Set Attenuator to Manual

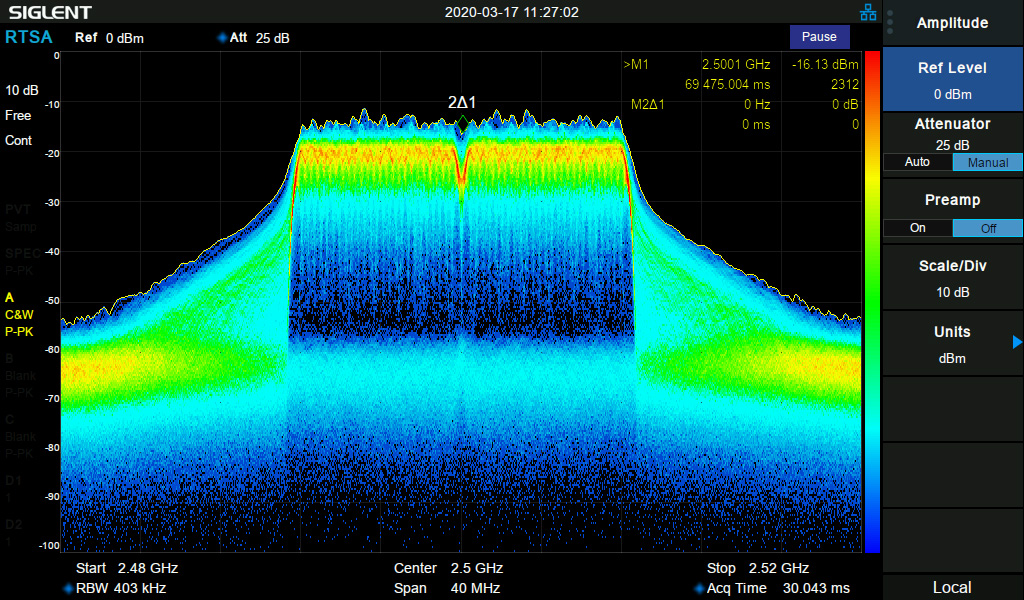[x=987, y=162]
